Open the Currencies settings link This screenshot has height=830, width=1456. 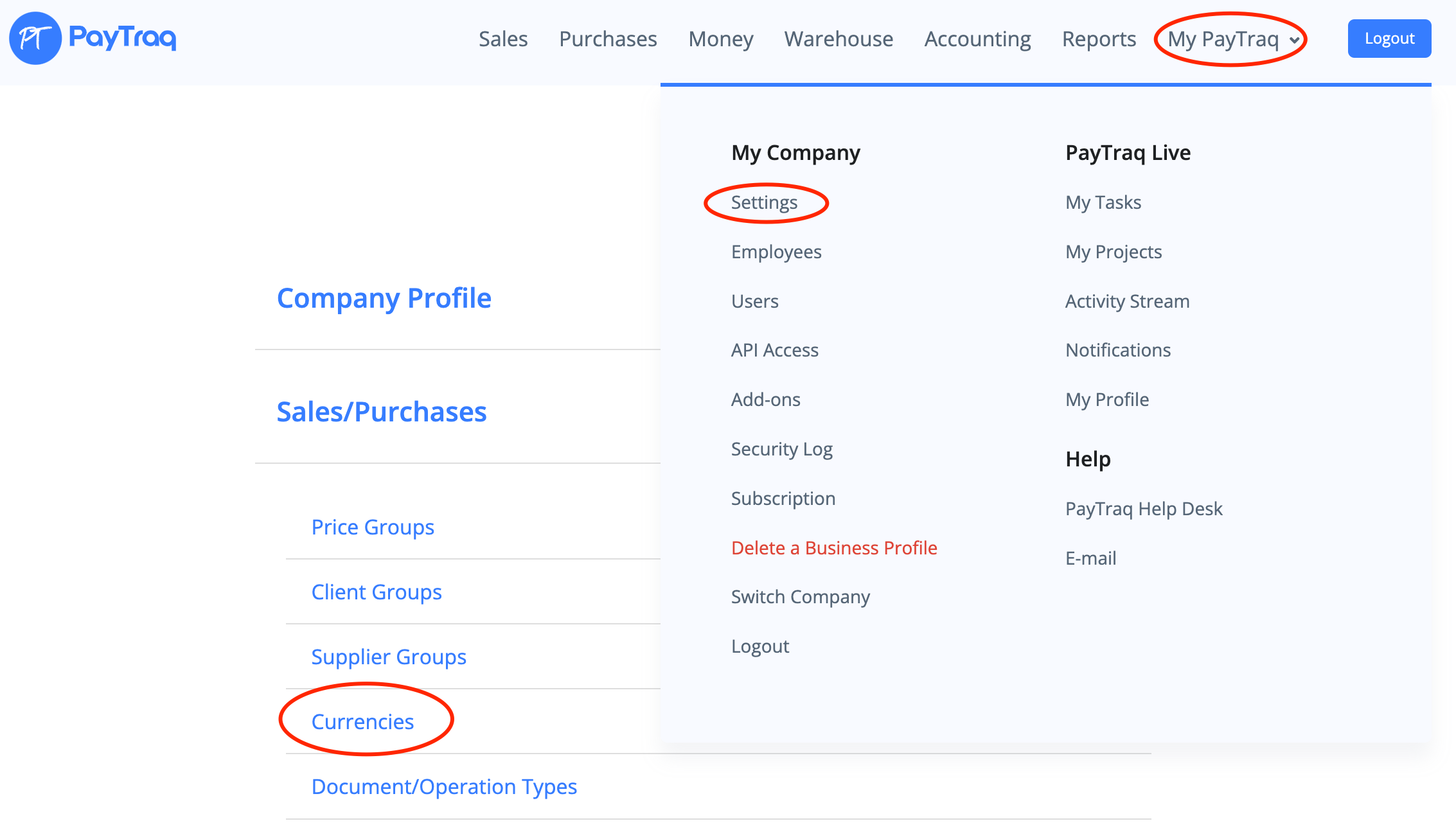(362, 721)
